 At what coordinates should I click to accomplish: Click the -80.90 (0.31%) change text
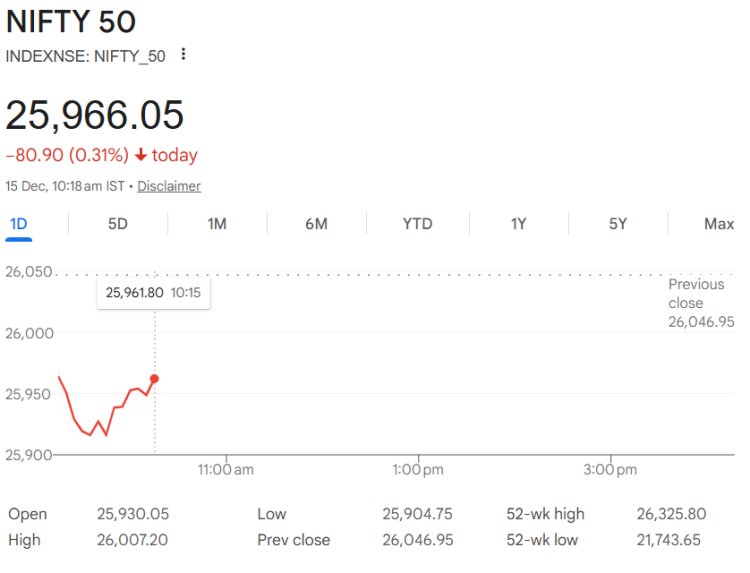point(67,155)
